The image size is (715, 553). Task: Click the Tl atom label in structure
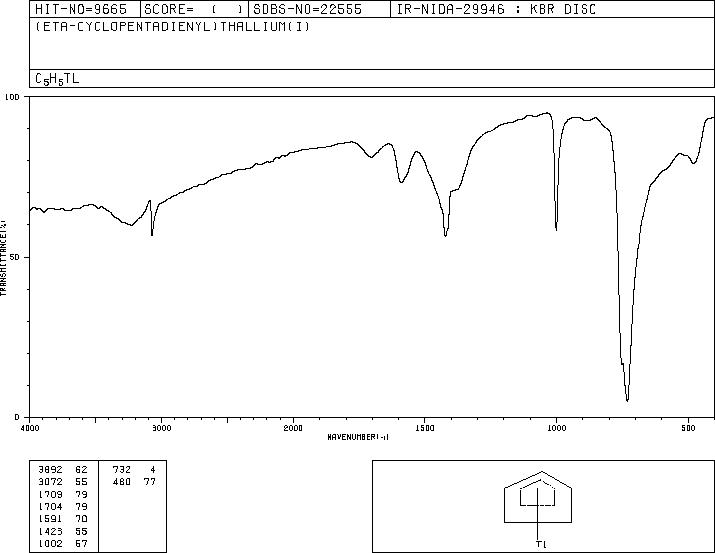click(x=541, y=544)
